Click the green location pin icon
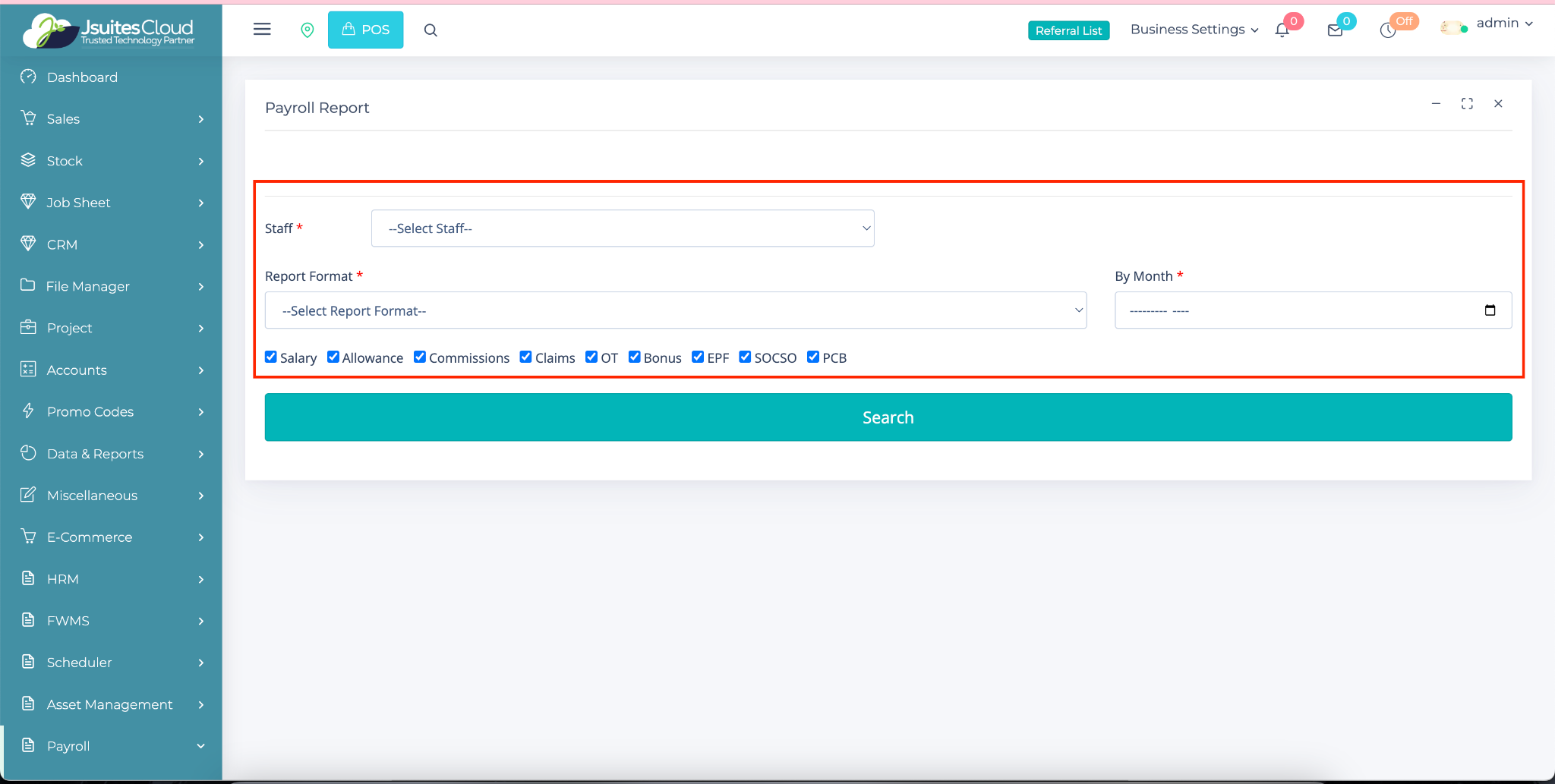Screen dimensions: 1555x784 [x=308, y=30]
